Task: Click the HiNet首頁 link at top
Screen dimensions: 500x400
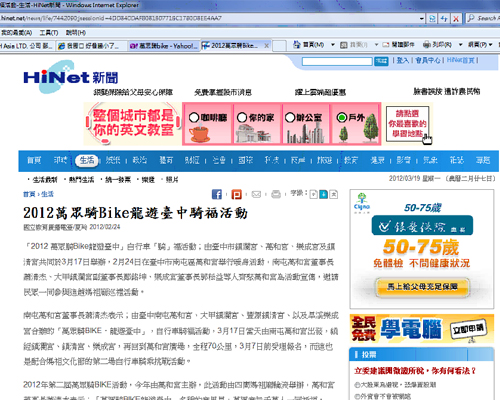Action: 461,60
